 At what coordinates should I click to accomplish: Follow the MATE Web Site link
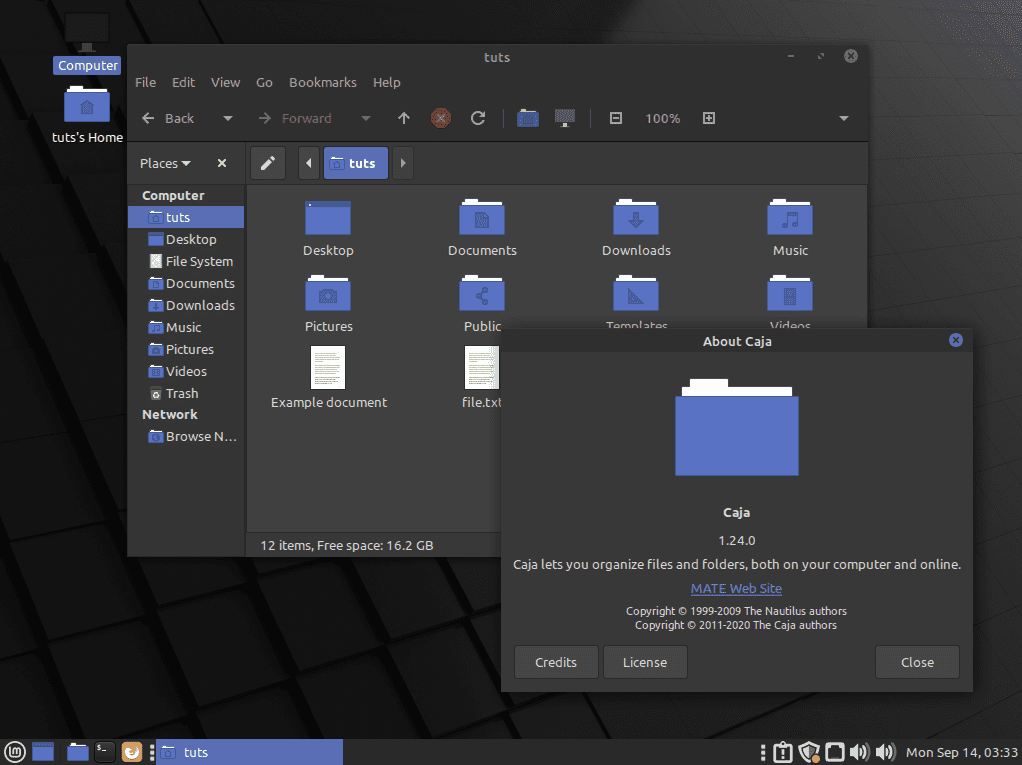coord(736,588)
